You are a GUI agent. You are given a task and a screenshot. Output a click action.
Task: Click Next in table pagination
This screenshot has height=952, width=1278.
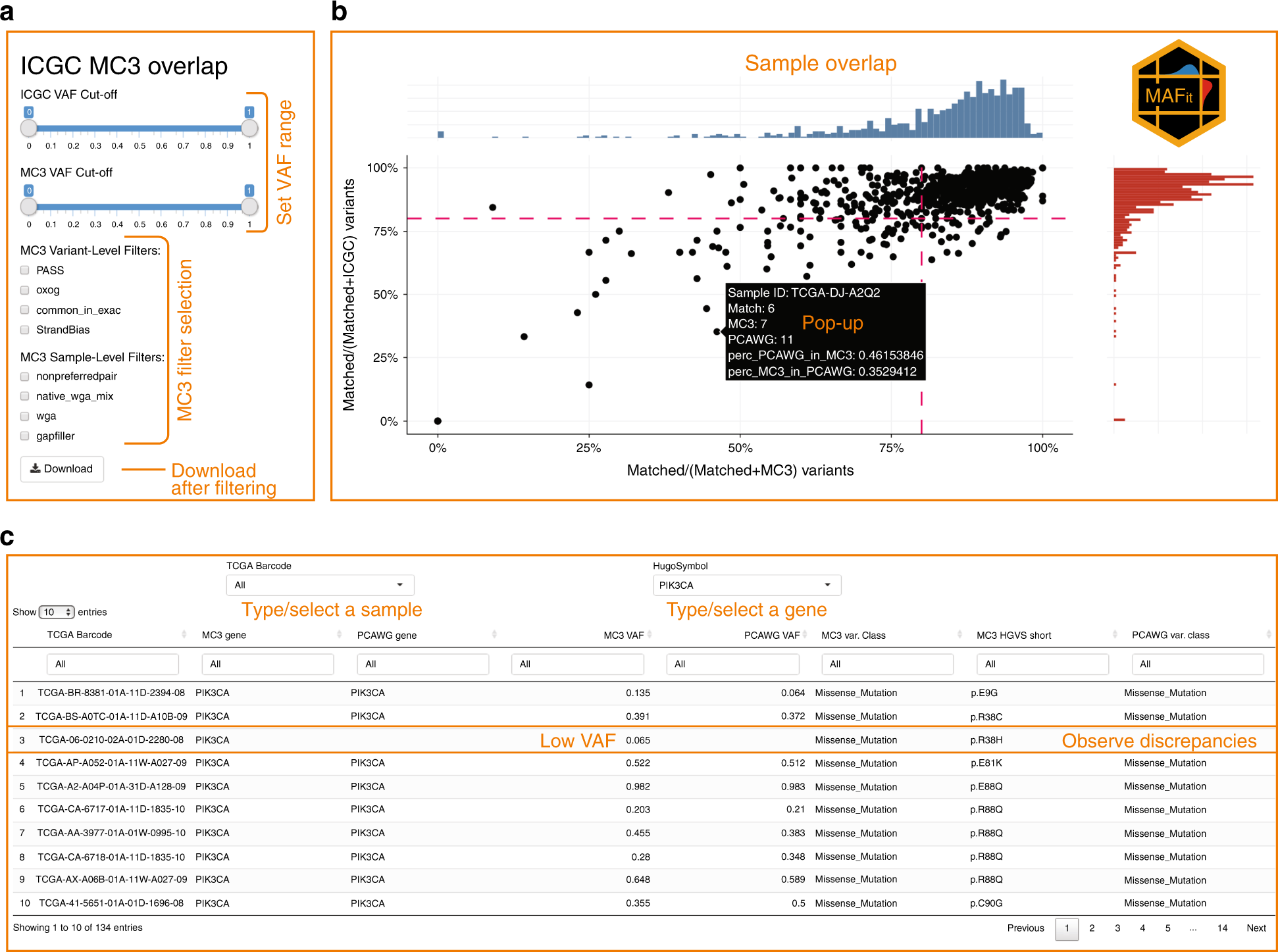tap(1256, 928)
